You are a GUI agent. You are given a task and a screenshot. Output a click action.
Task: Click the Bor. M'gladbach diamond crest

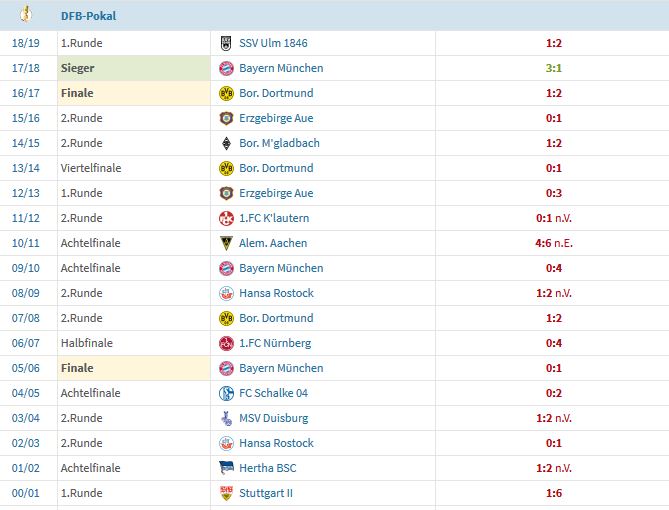(226, 143)
